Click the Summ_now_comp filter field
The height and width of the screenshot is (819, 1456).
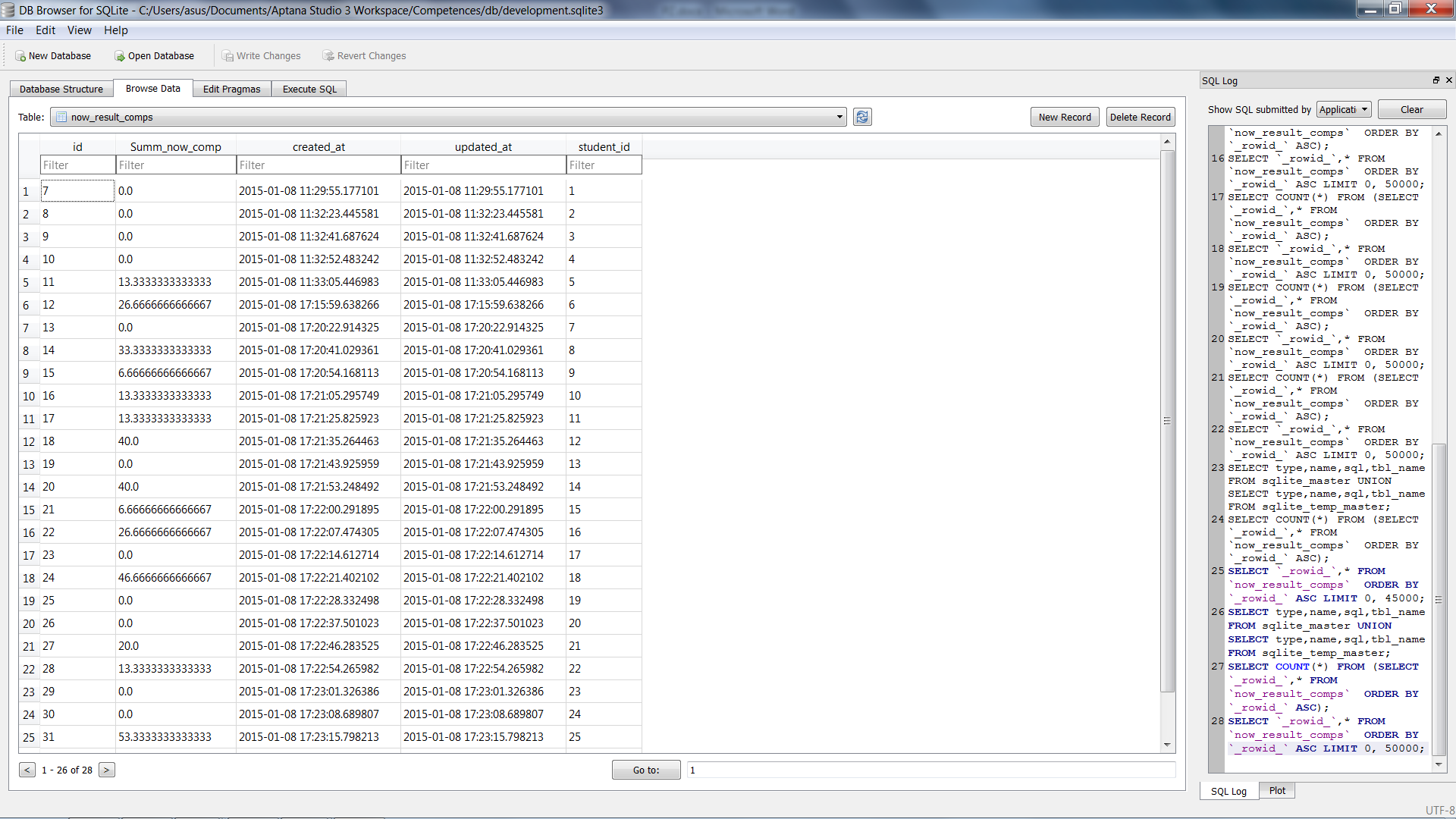click(x=175, y=165)
